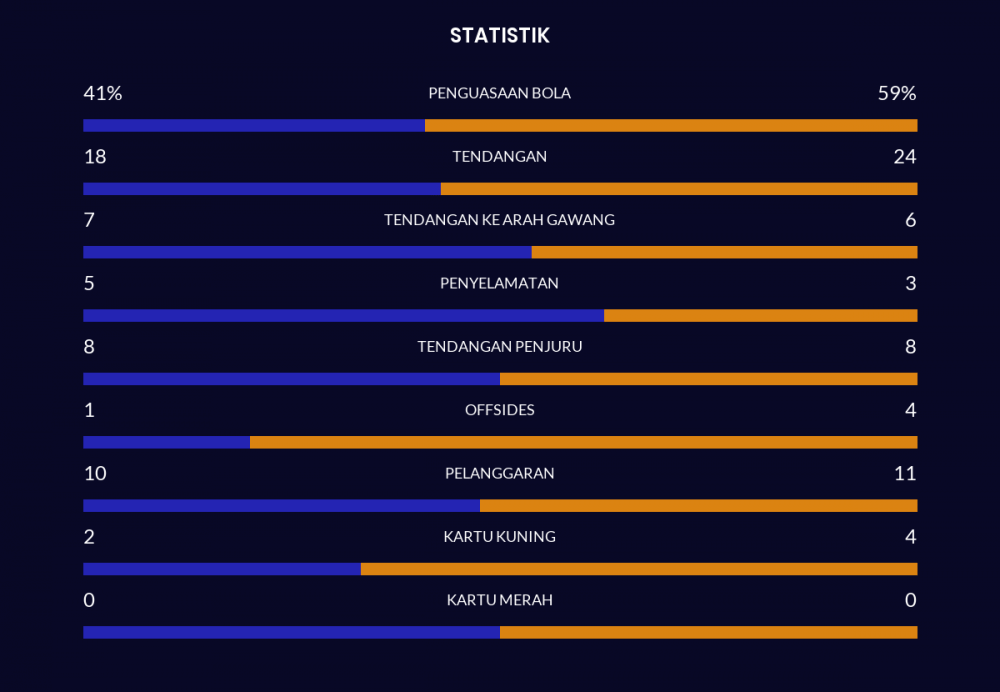Select the TENDANGAN PENJURU label
The height and width of the screenshot is (692, 1000).
coord(499,347)
